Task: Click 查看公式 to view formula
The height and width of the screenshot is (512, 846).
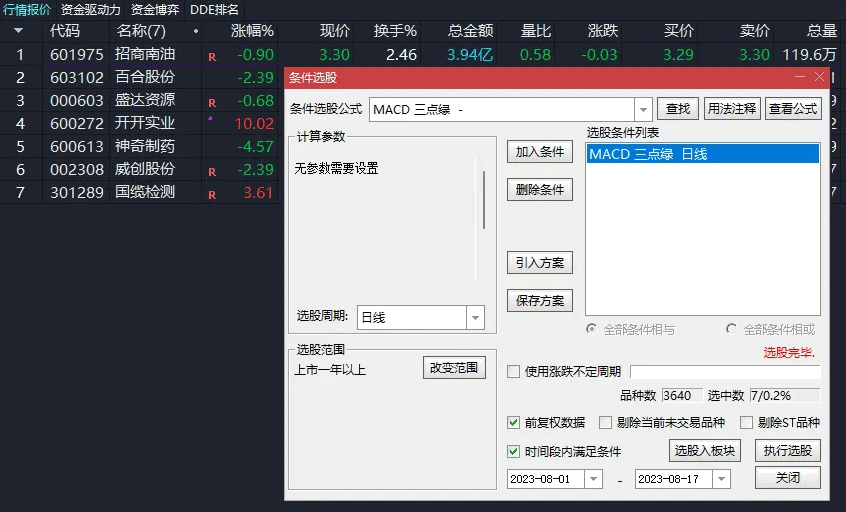Action: (793, 109)
